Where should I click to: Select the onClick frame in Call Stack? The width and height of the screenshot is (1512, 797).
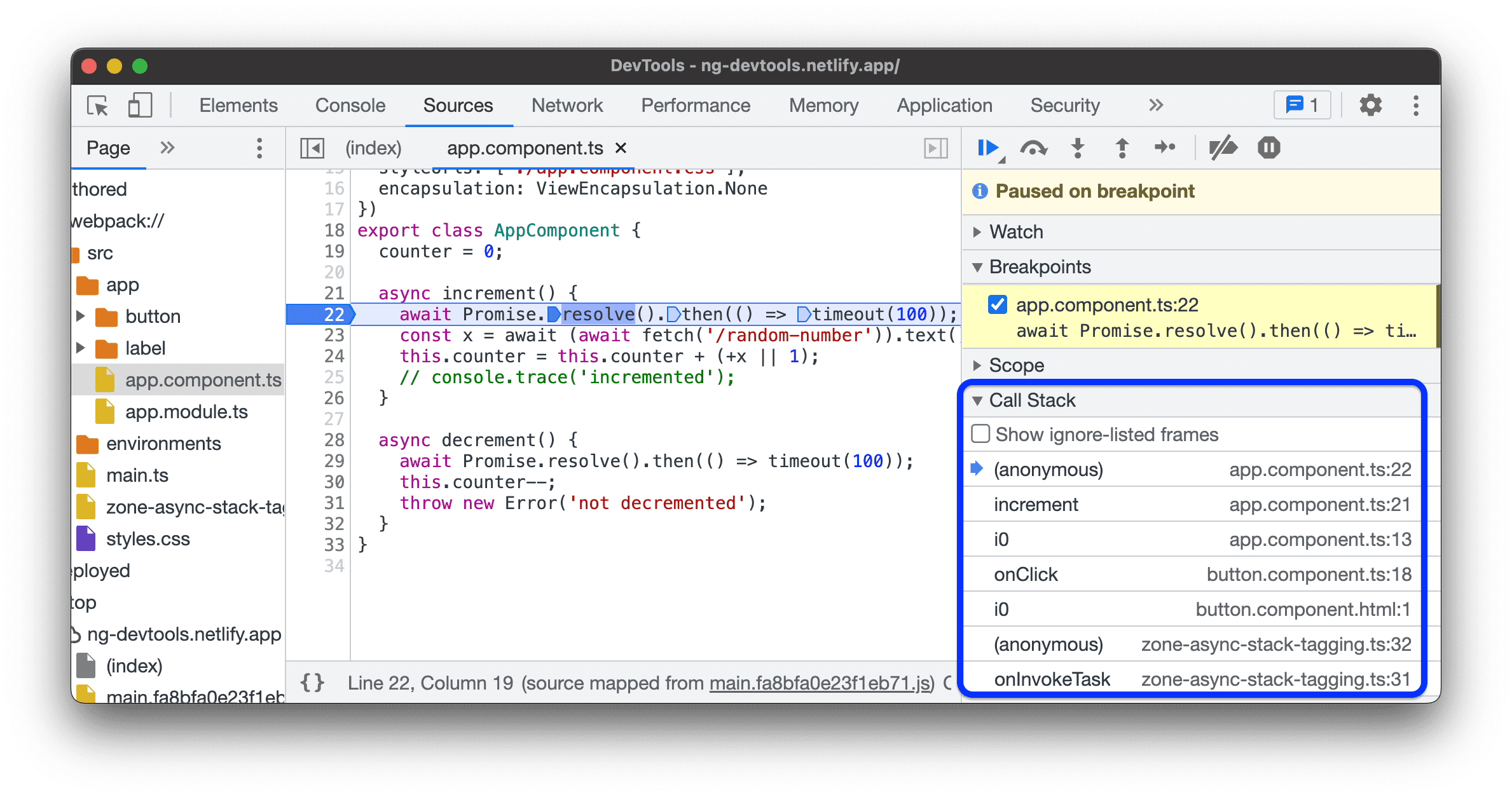pos(1020,573)
